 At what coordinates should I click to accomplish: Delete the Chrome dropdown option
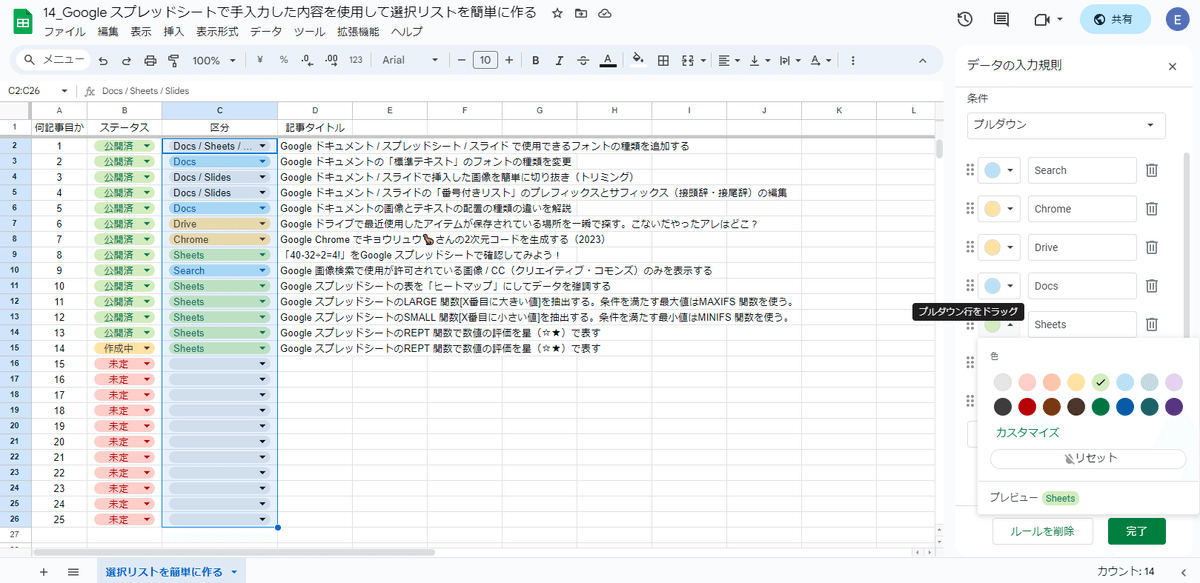pyautogui.click(x=1152, y=209)
